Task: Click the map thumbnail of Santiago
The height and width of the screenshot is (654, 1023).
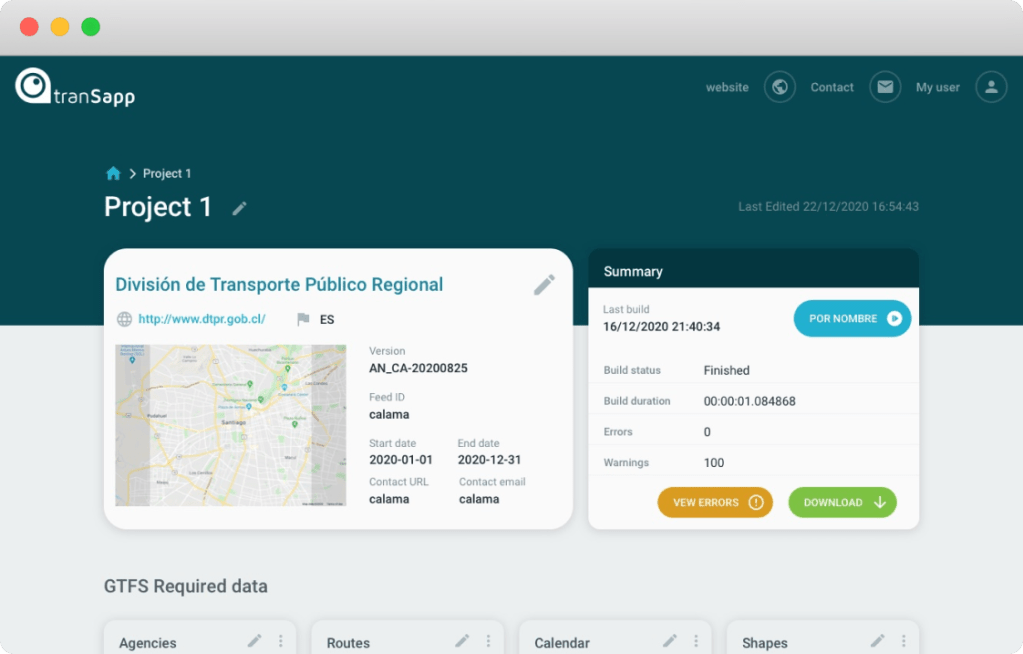Action: [x=230, y=425]
